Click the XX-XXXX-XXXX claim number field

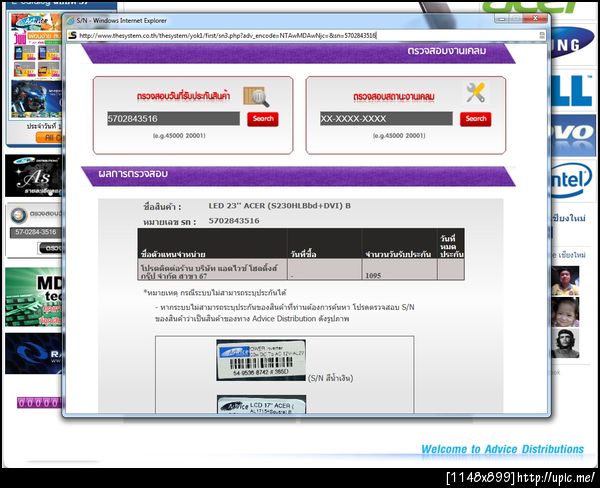coord(386,119)
